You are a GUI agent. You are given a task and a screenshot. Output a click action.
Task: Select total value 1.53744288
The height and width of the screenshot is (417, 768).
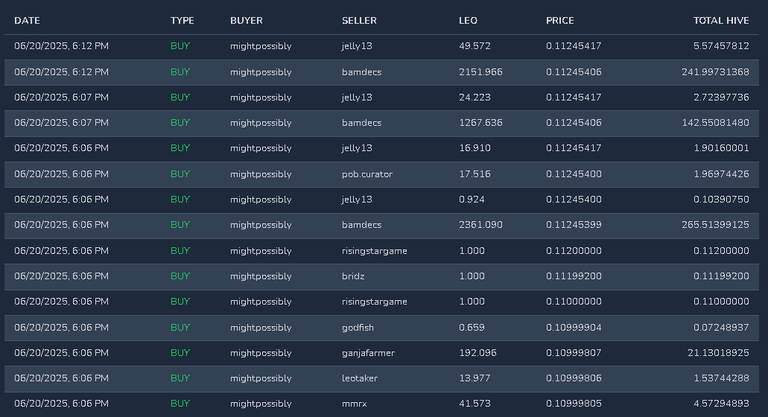tap(721, 378)
